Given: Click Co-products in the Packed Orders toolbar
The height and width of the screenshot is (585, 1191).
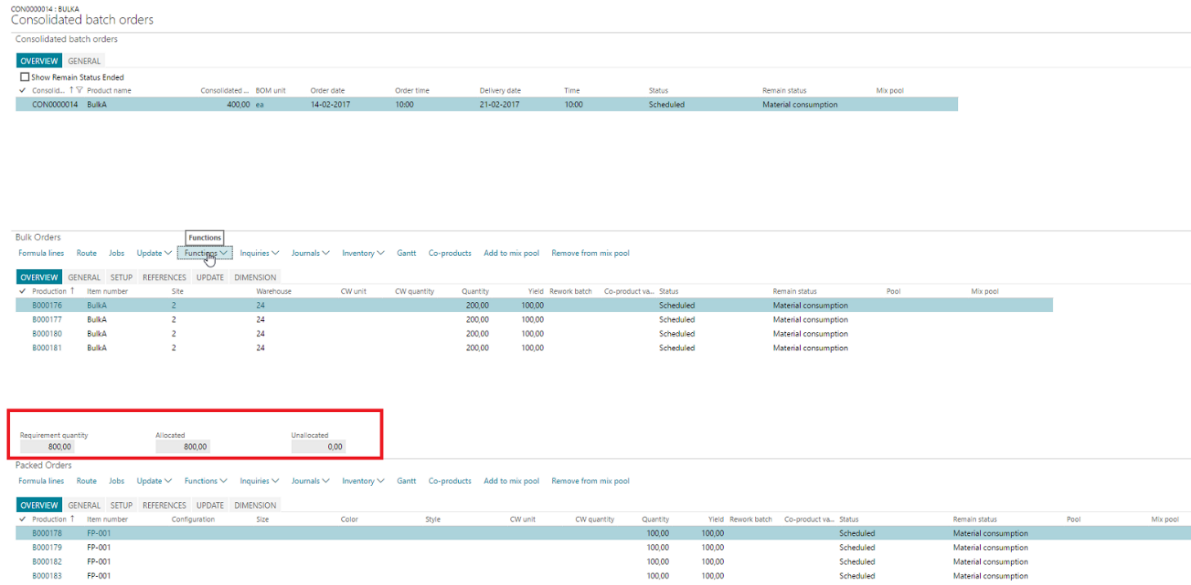Looking at the screenshot, I should tap(450, 481).
